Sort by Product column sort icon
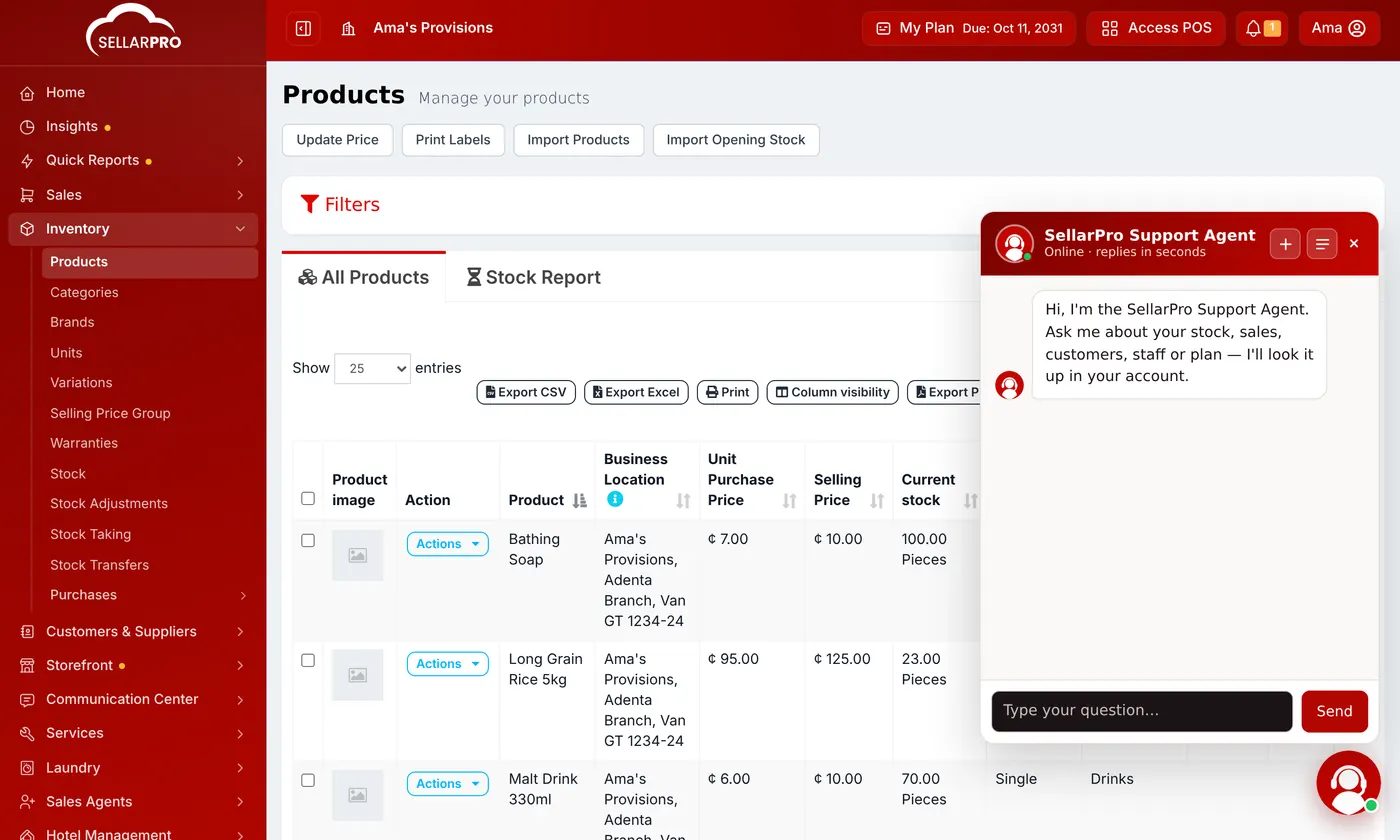Image resolution: width=1400 pixels, height=840 pixels. click(579, 500)
